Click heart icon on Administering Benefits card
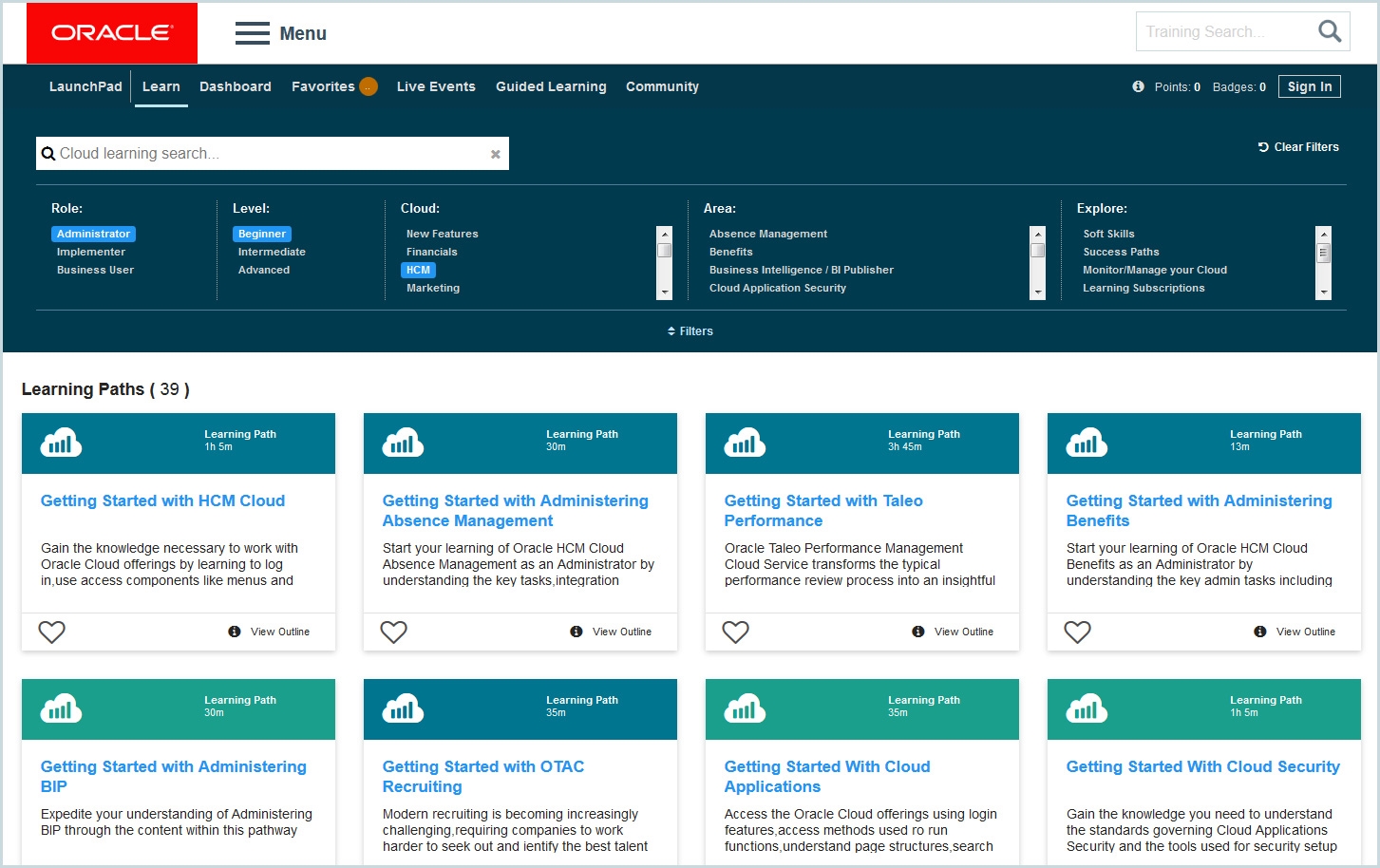 tap(1078, 632)
